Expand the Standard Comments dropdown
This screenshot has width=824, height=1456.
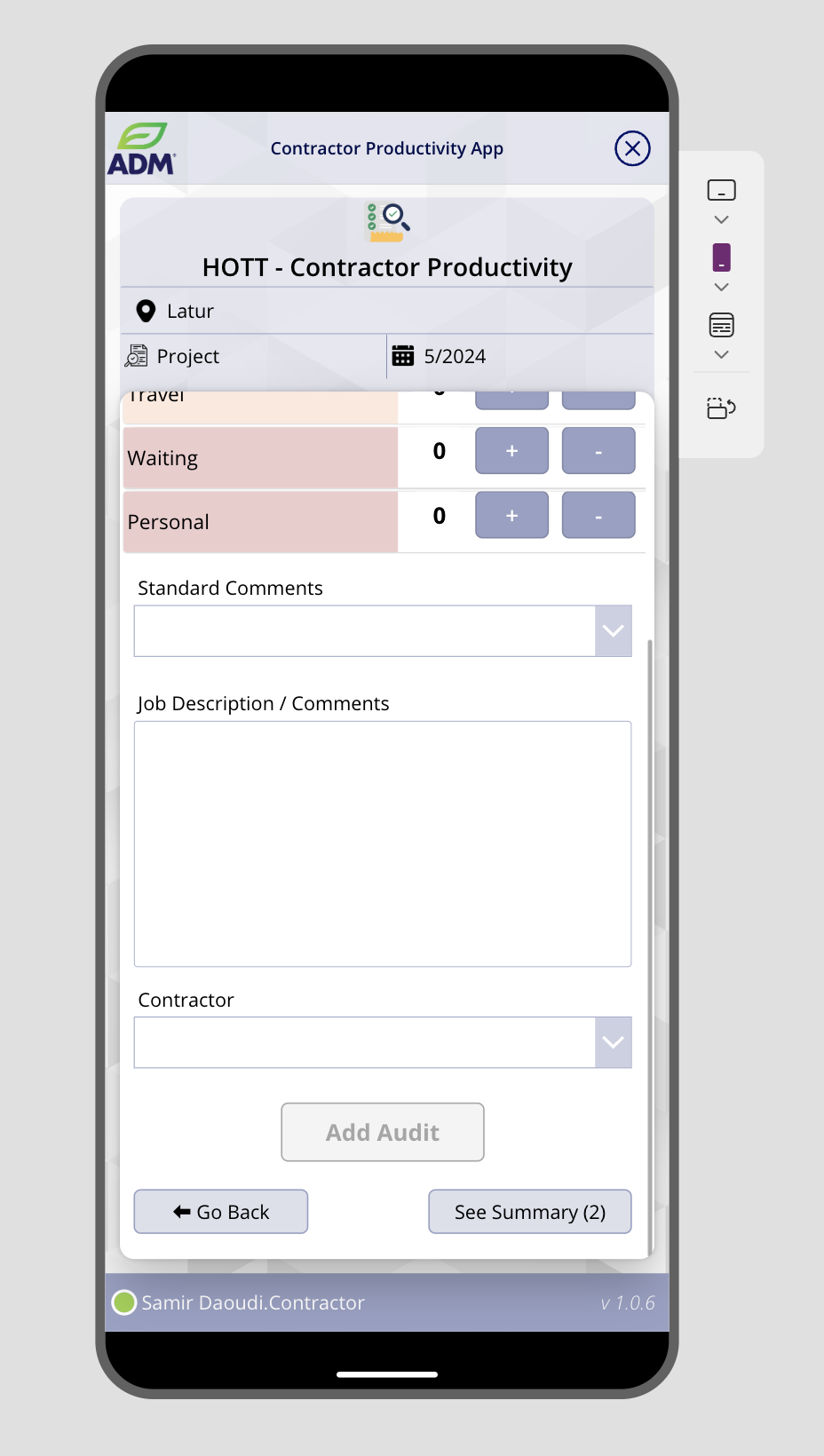coord(613,631)
